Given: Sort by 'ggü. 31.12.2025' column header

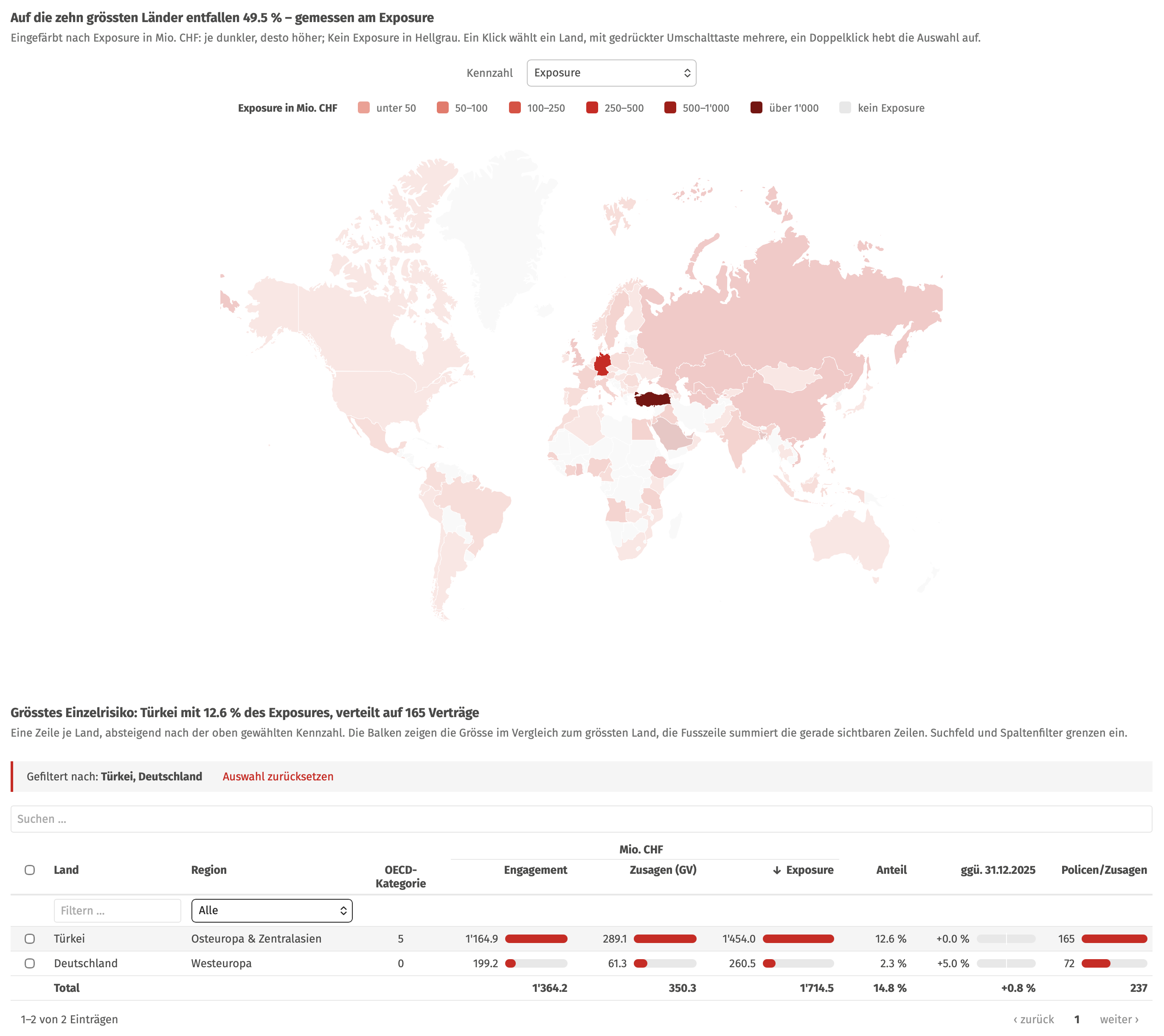Looking at the screenshot, I should tap(998, 870).
